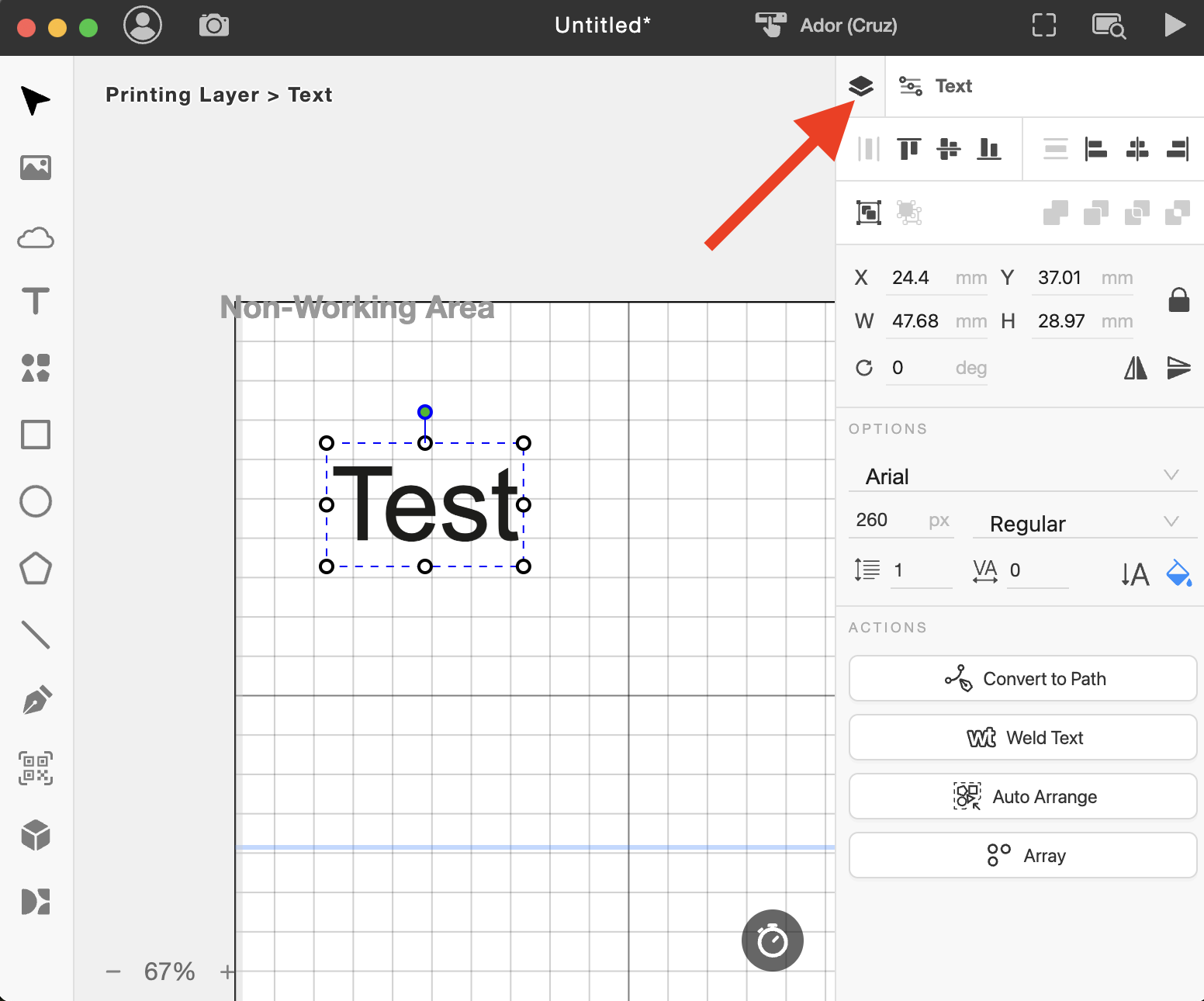Apply difference boolean operation
The width and height of the screenshot is (1204, 1001).
(x=1178, y=212)
